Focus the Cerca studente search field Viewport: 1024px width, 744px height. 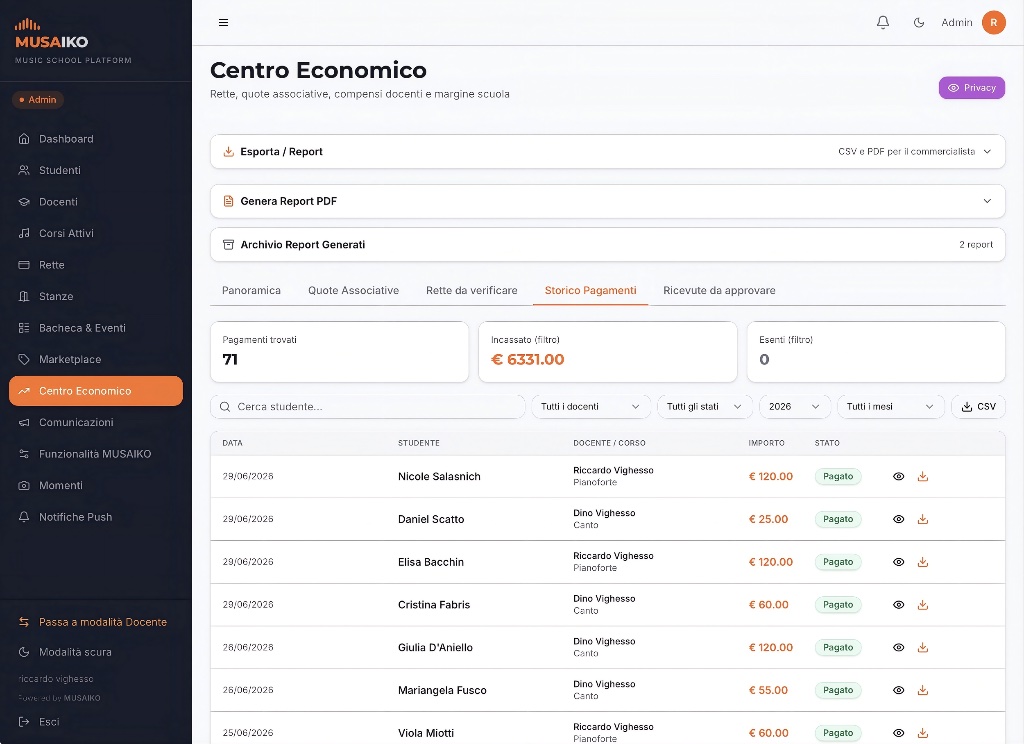coord(368,406)
